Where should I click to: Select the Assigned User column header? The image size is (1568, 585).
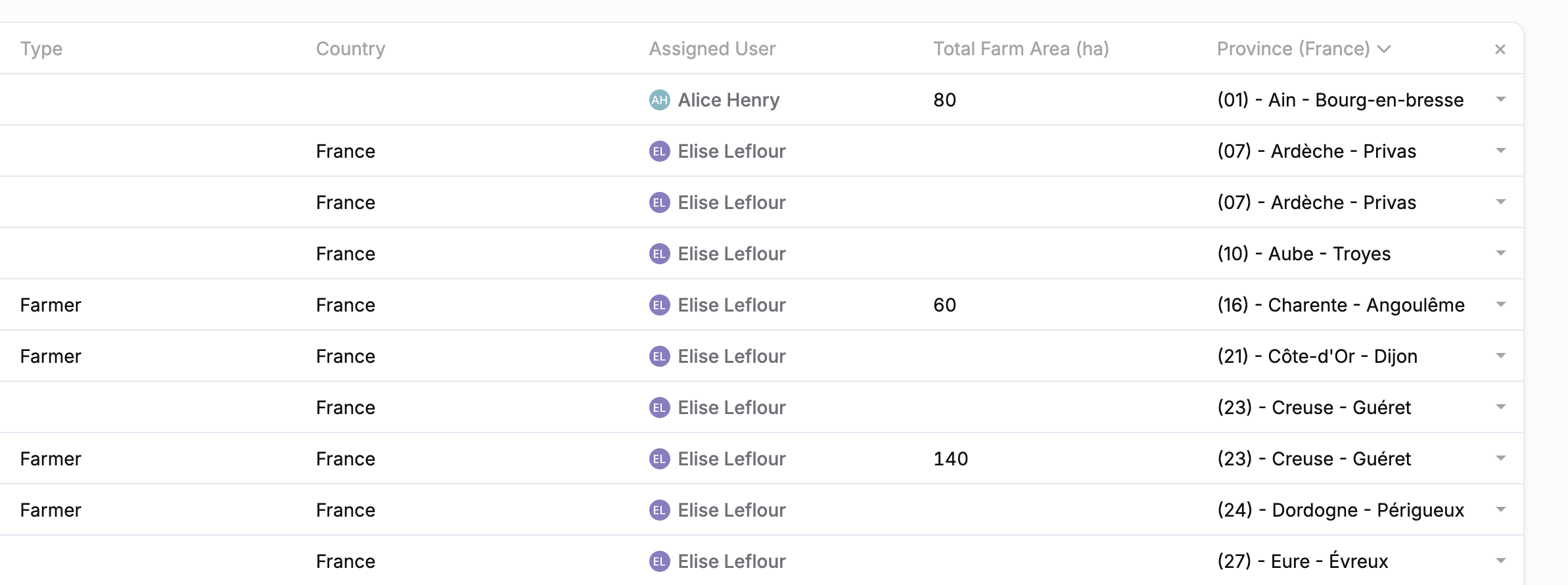(712, 49)
